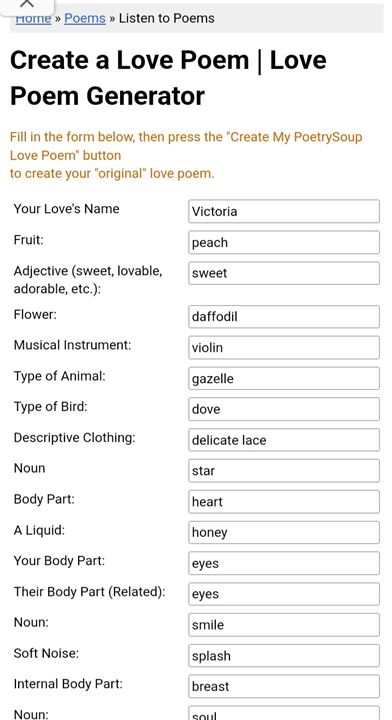
Task: Focus the Musical Instrument field with violin
Action: pos(284,348)
